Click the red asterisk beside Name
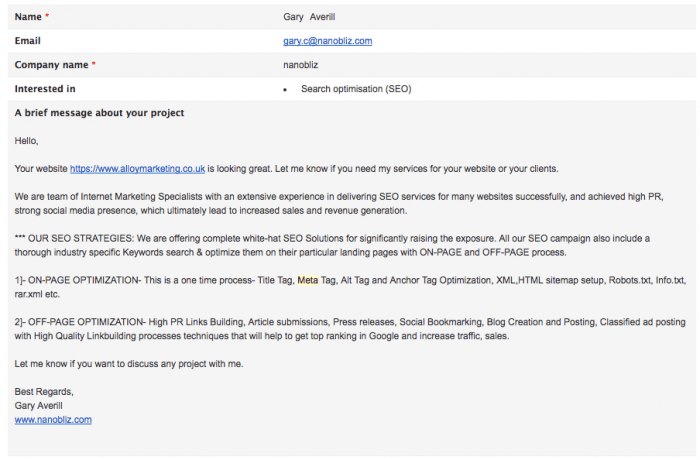700x460 pixels. pos(47,16)
